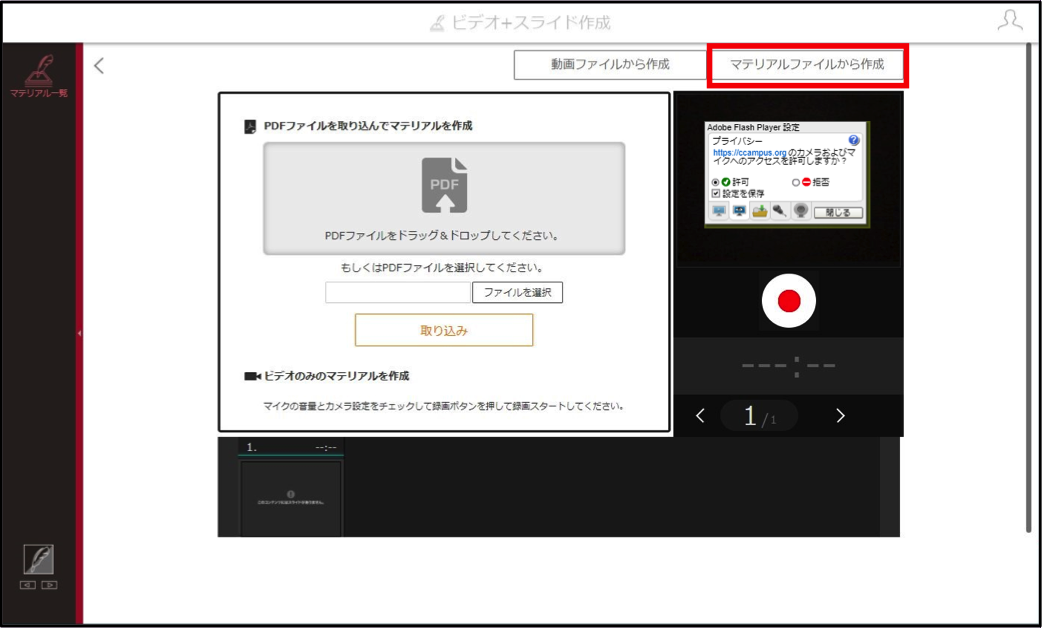Switch to マテリアルファイルから作成 tab
1042x628 pixels.
point(807,64)
